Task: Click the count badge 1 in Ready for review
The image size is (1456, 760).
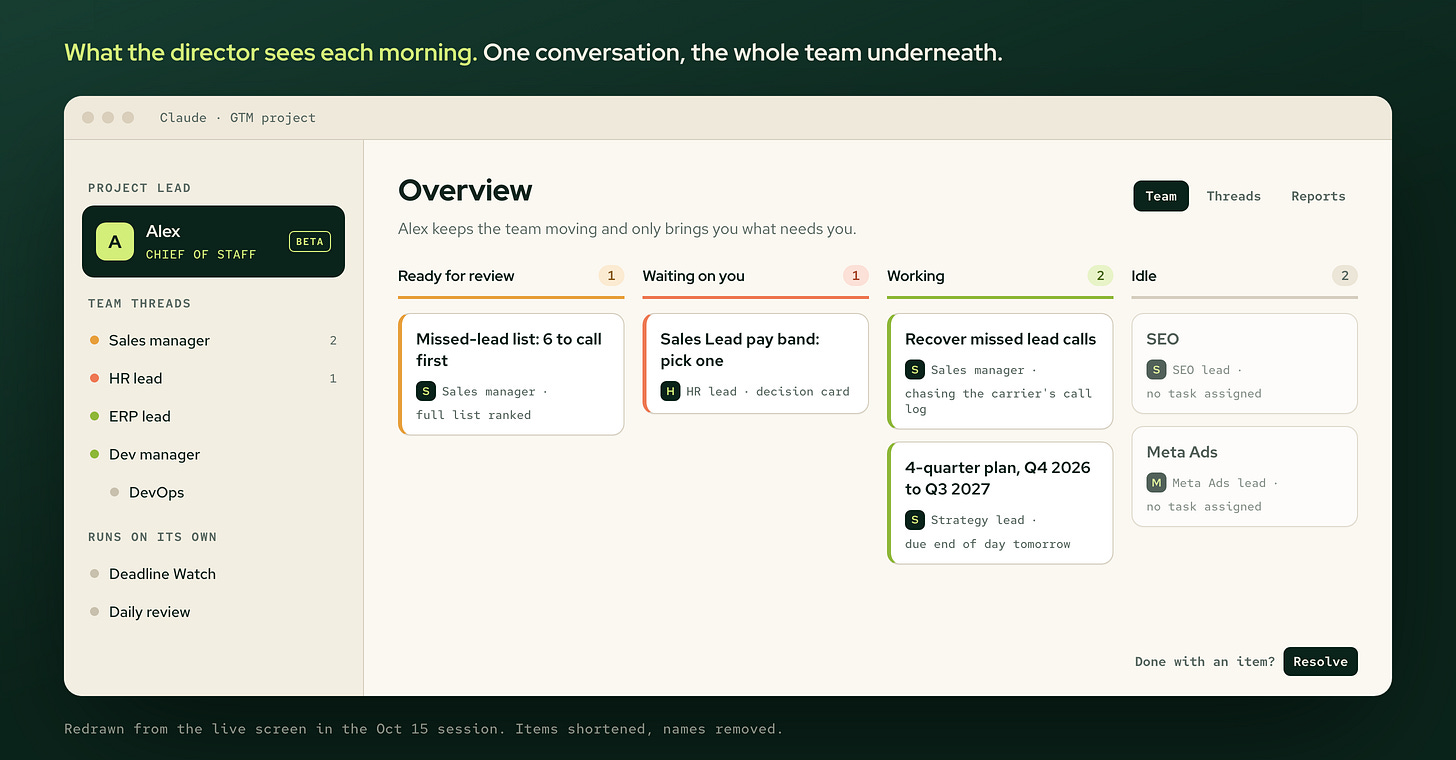Action: coord(611,276)
